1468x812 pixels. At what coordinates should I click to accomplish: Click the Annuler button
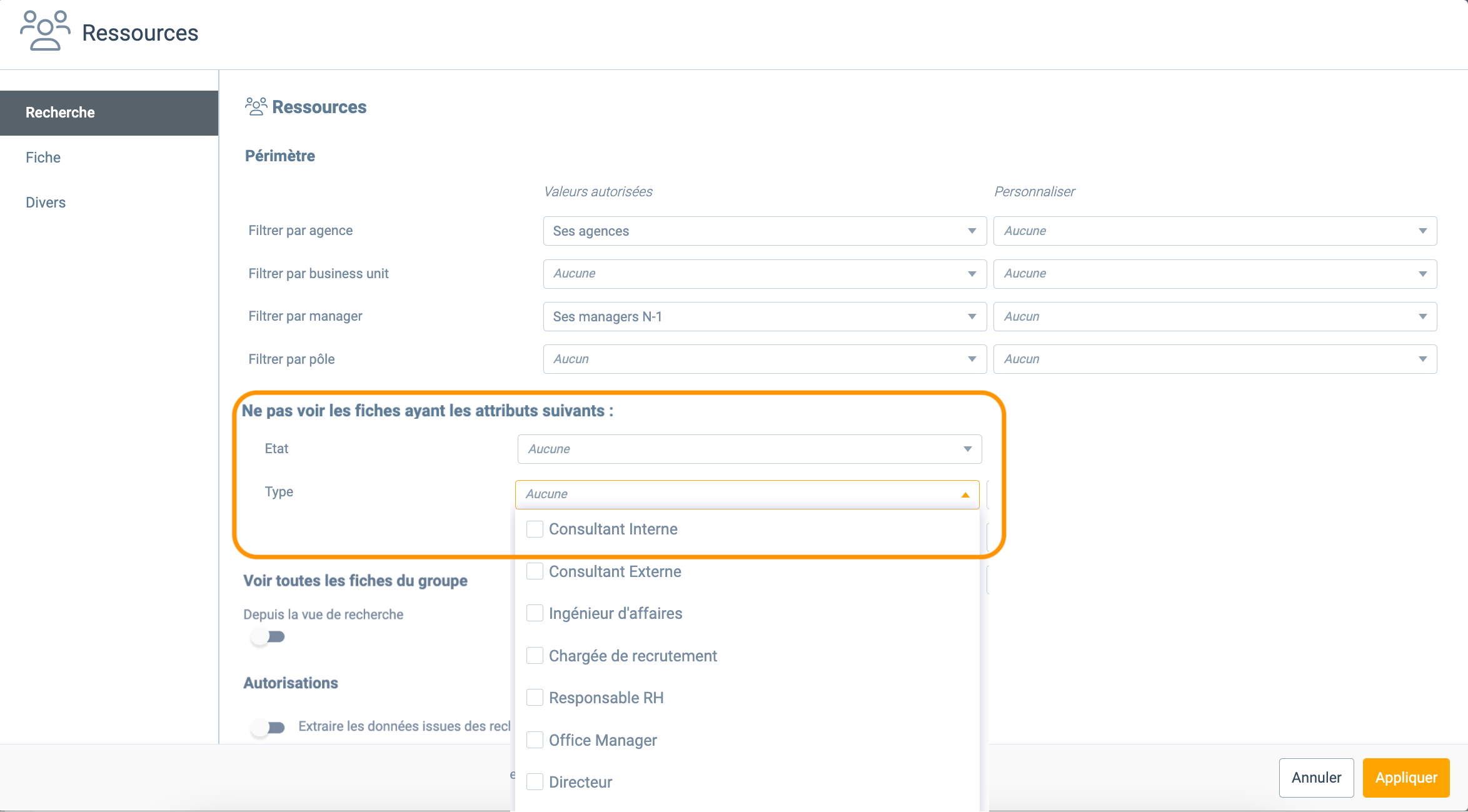[1316, 778]
